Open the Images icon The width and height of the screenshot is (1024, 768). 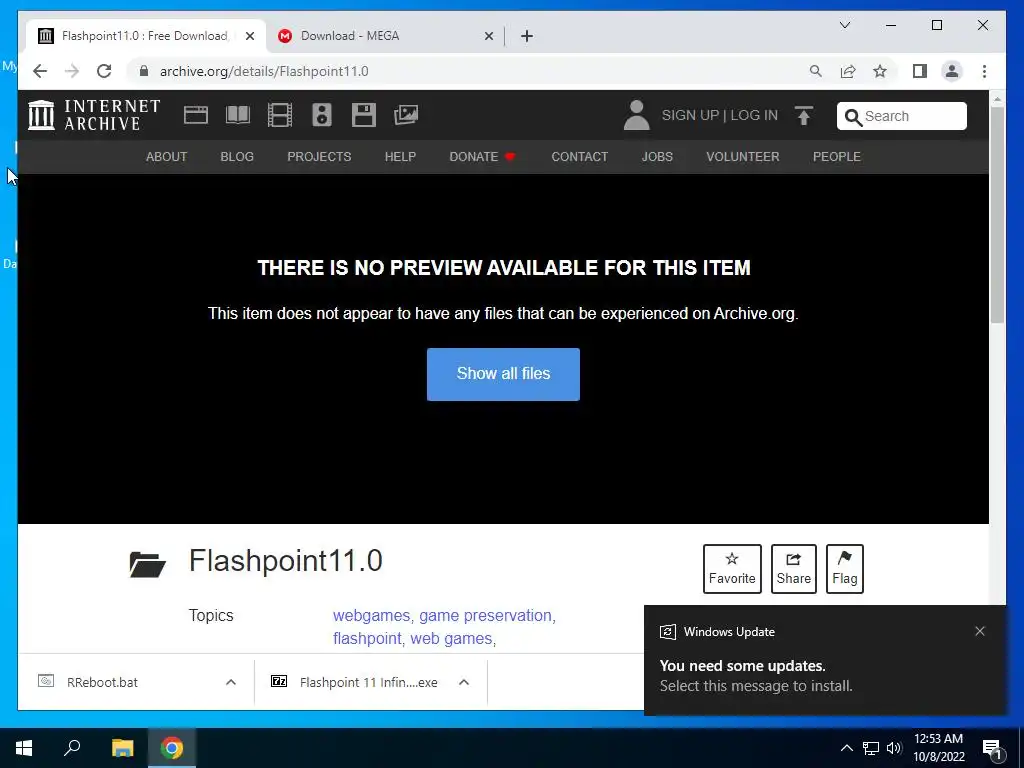(x=406, y=115)
